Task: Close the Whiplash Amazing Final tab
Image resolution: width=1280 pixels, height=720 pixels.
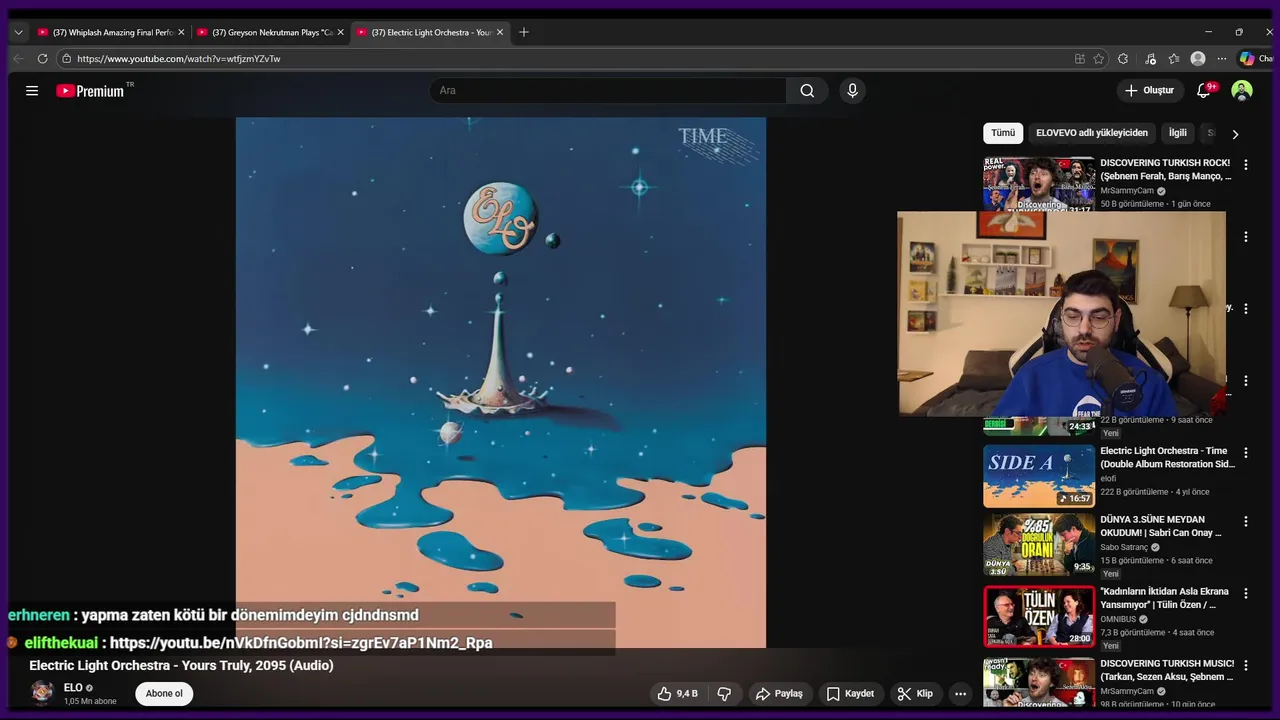Action: (181, 32)
